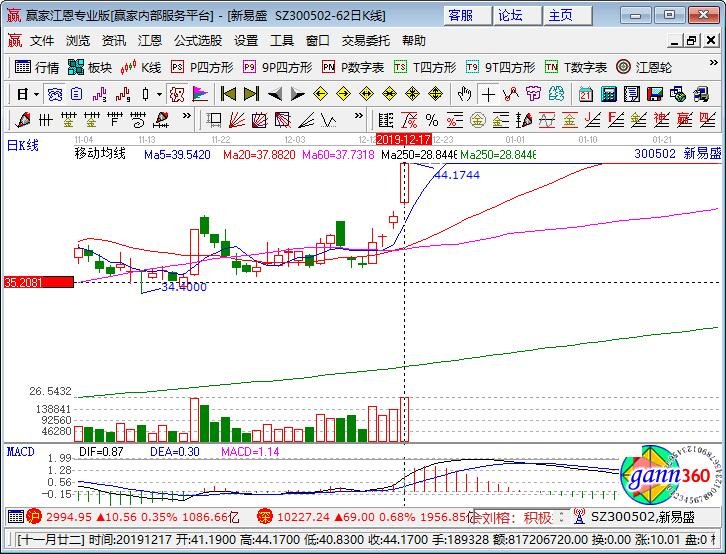Select the percent % tool icon
Image resolution: width=726 pixels, height=554 pixels.
click(432, 120)
